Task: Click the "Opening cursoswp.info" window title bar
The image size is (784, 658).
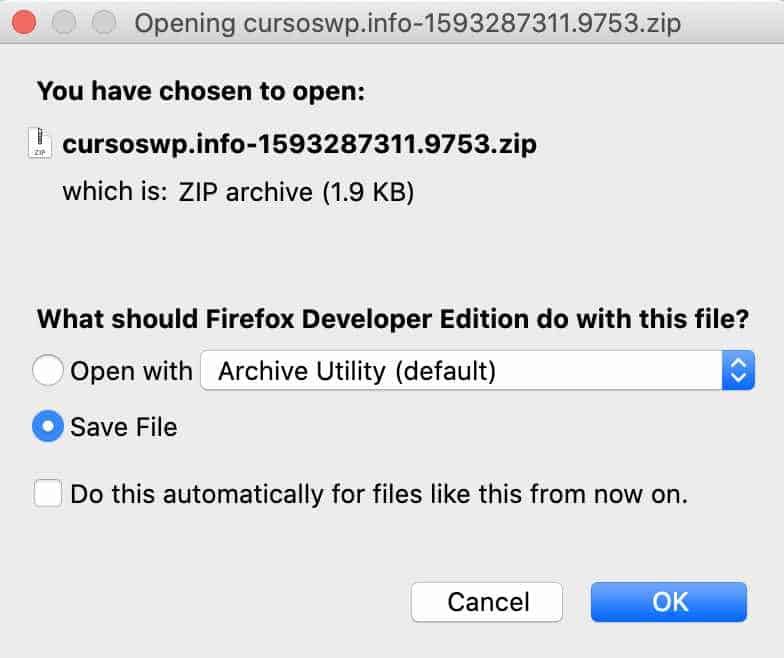Action: pos(407,22)
